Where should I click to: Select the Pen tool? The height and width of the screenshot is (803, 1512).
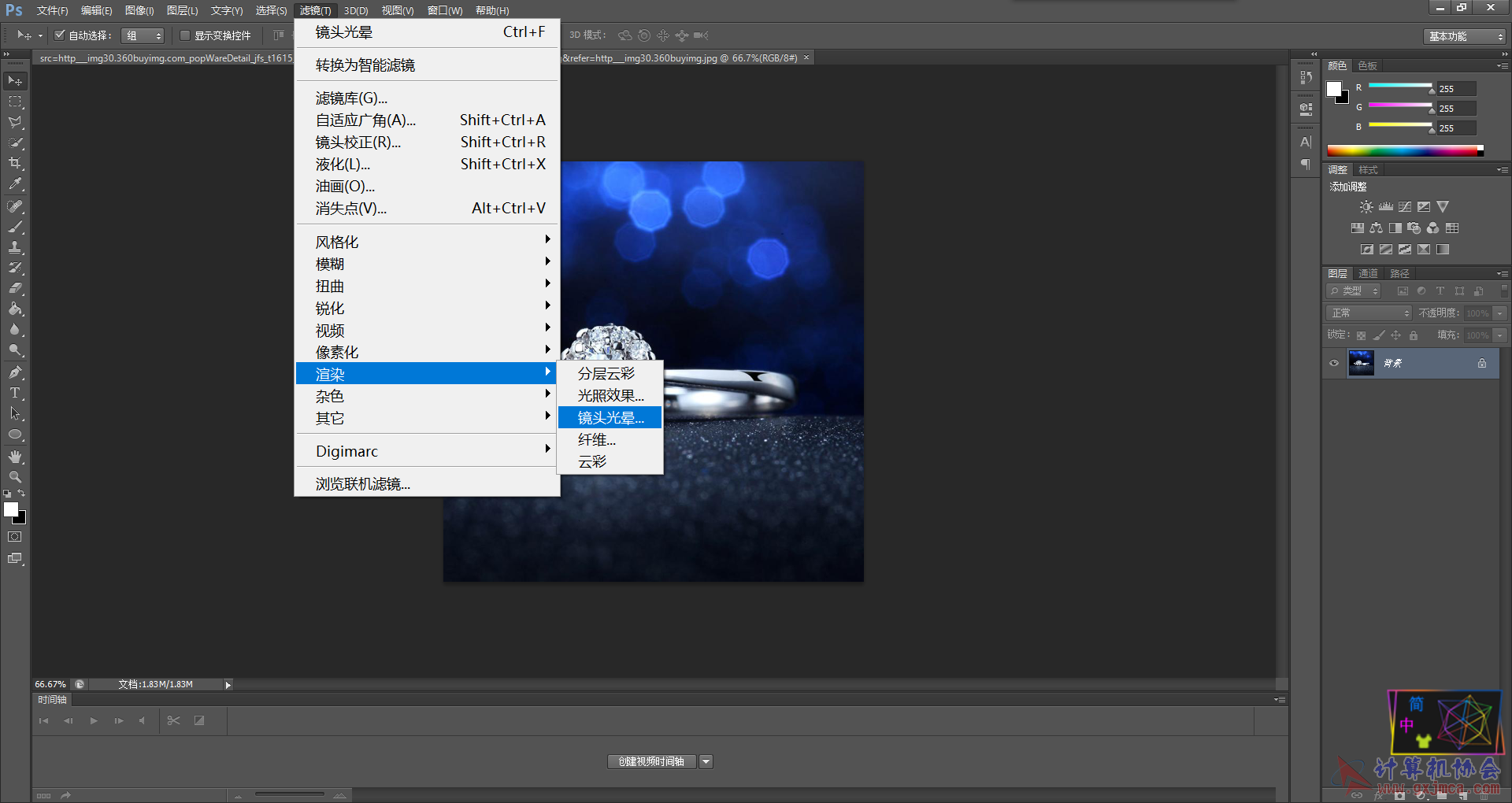(x=15, y=372)
